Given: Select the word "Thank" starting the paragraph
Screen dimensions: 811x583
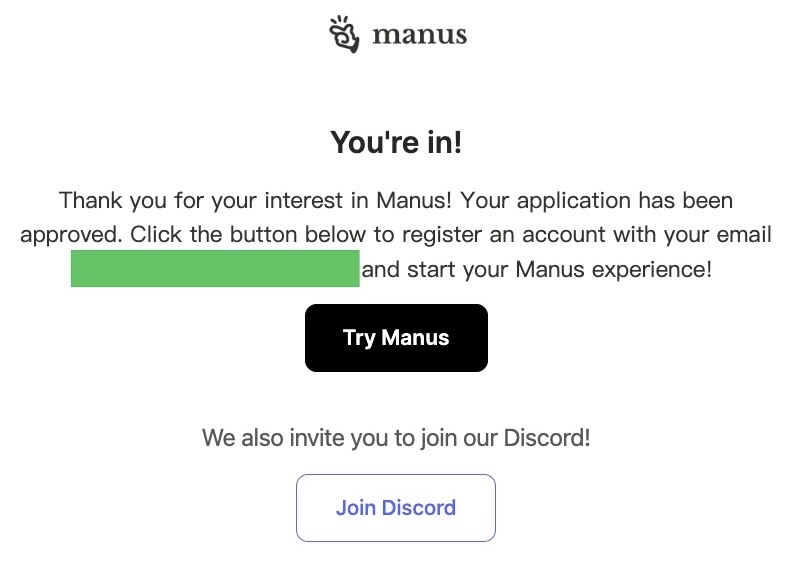Looking at the screenshot, I should (91, 200).
